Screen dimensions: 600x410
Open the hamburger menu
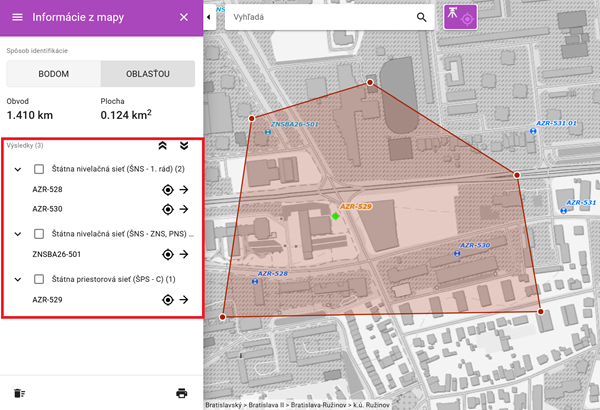pyautogui.click(x=16, y=18)
